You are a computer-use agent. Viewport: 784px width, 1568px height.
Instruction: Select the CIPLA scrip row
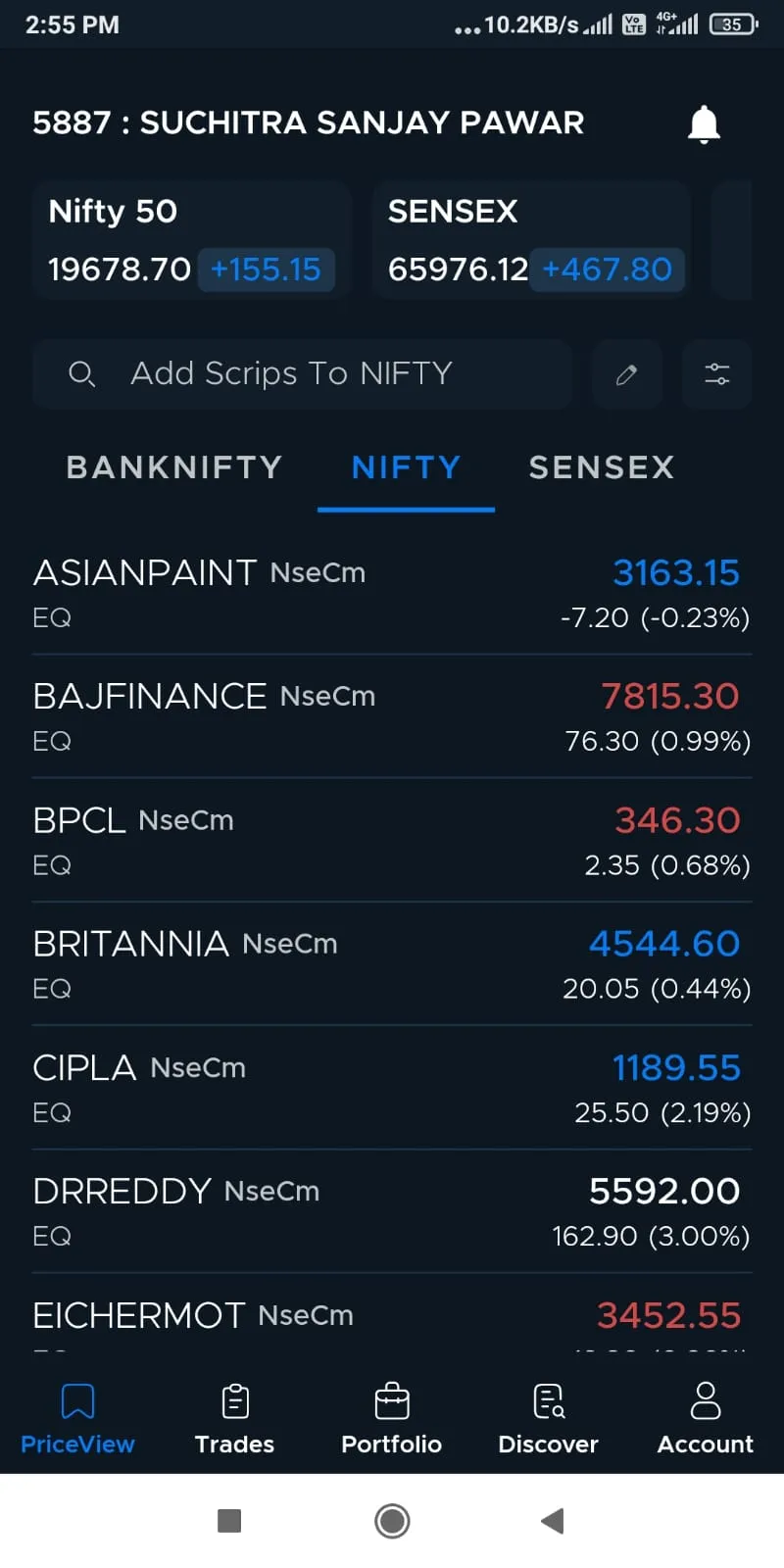(x=392, y=1089)
